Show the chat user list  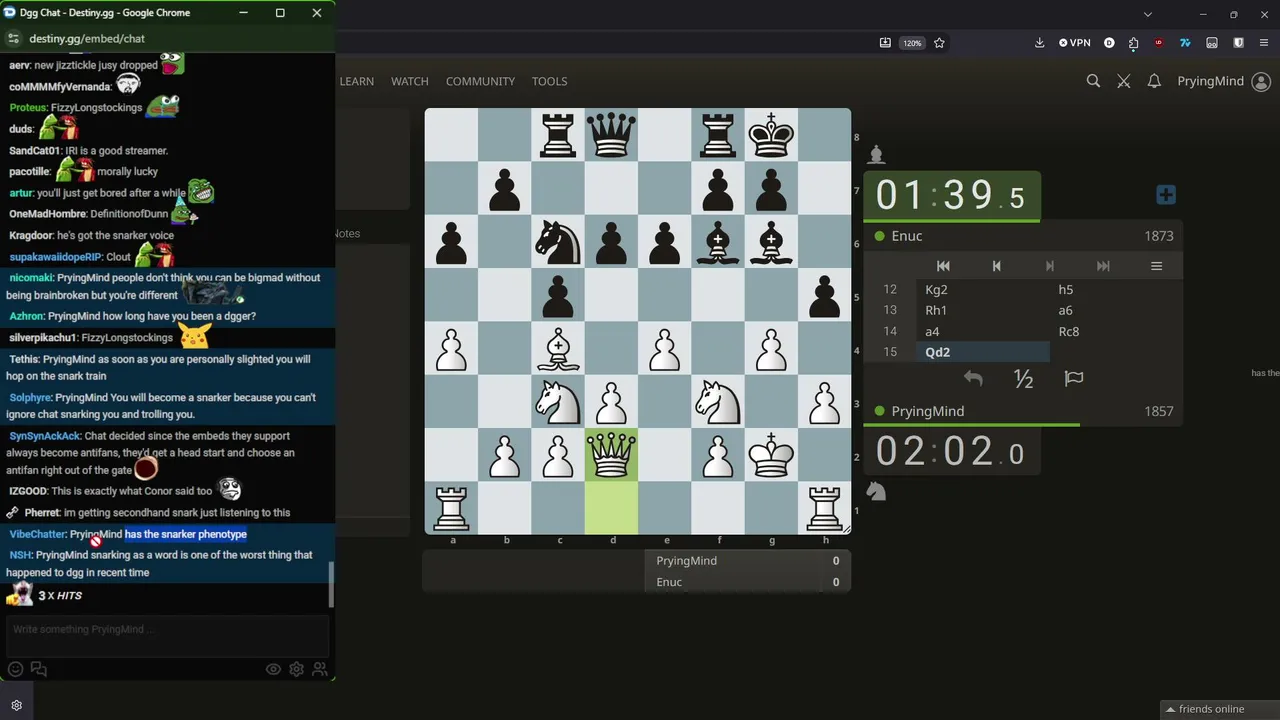(320, 669)
